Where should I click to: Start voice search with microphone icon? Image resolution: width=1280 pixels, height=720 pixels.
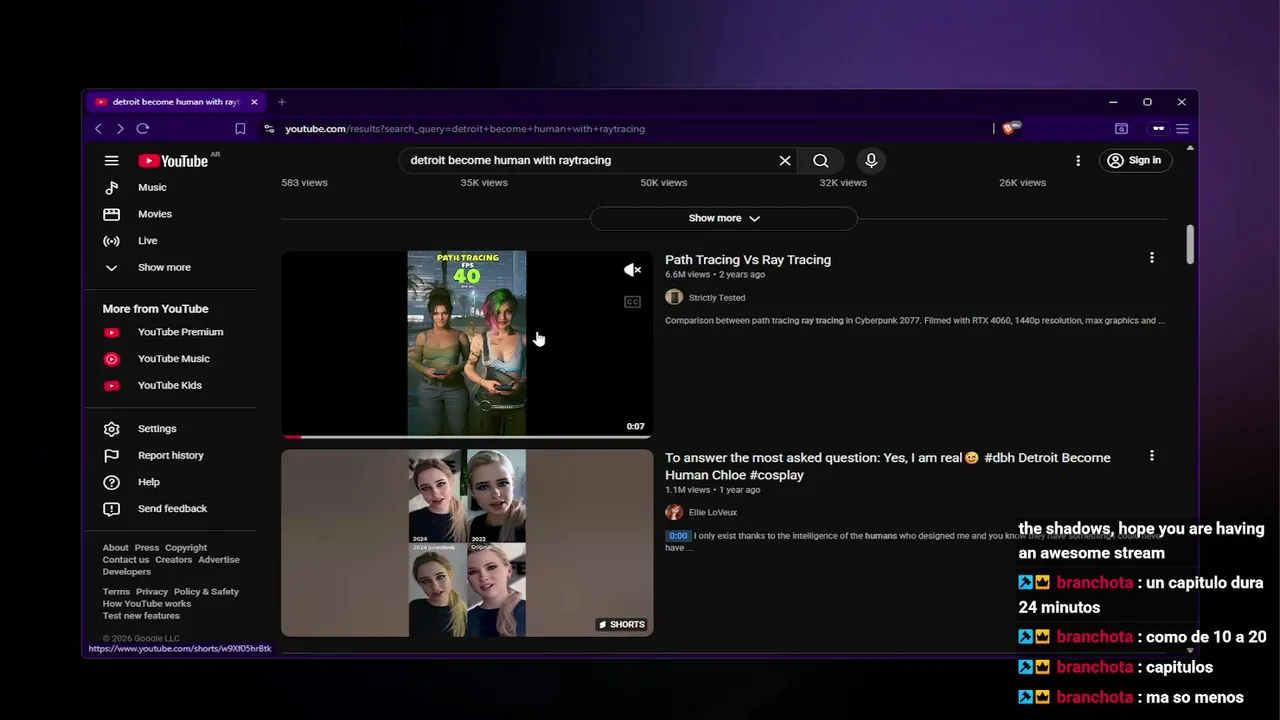[871, 160]
